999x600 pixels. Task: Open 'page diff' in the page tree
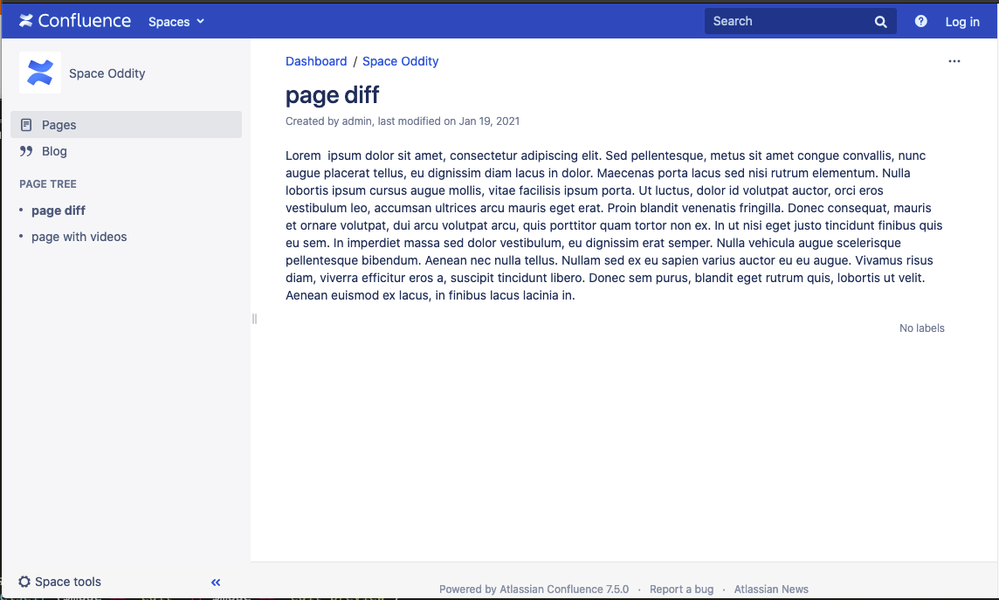click(x=58, y=211)
